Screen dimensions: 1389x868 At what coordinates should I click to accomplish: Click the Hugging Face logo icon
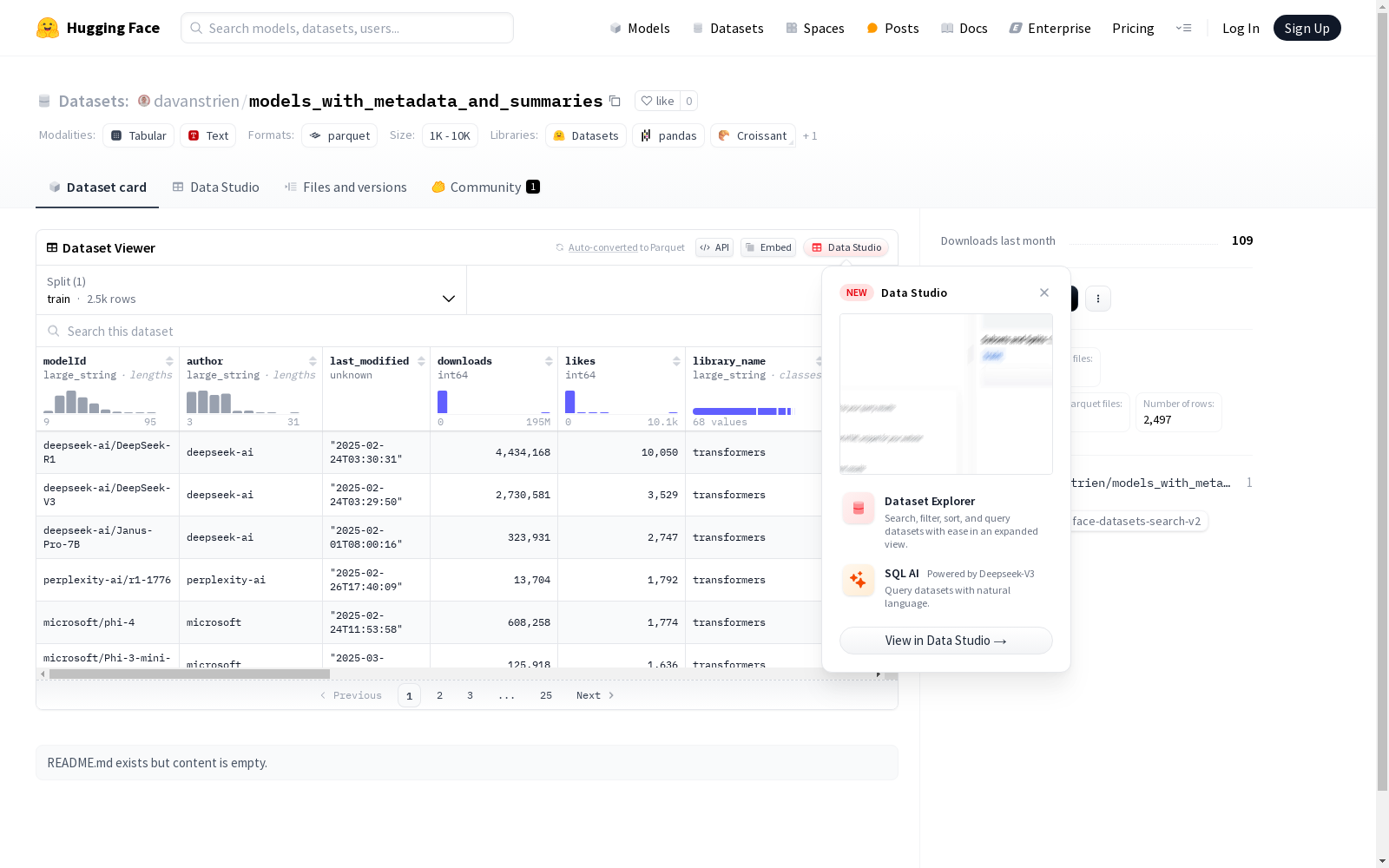(x=48, y=28)
